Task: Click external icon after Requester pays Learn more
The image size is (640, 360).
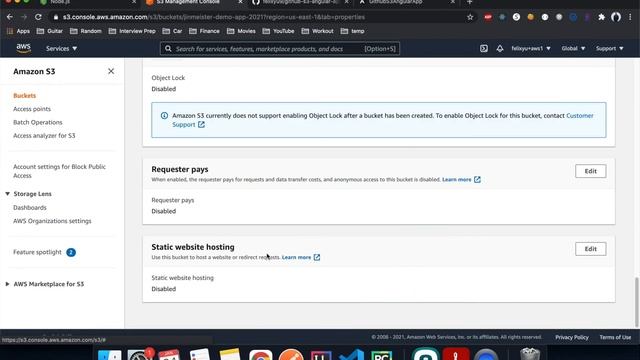Action: point(477,180)
